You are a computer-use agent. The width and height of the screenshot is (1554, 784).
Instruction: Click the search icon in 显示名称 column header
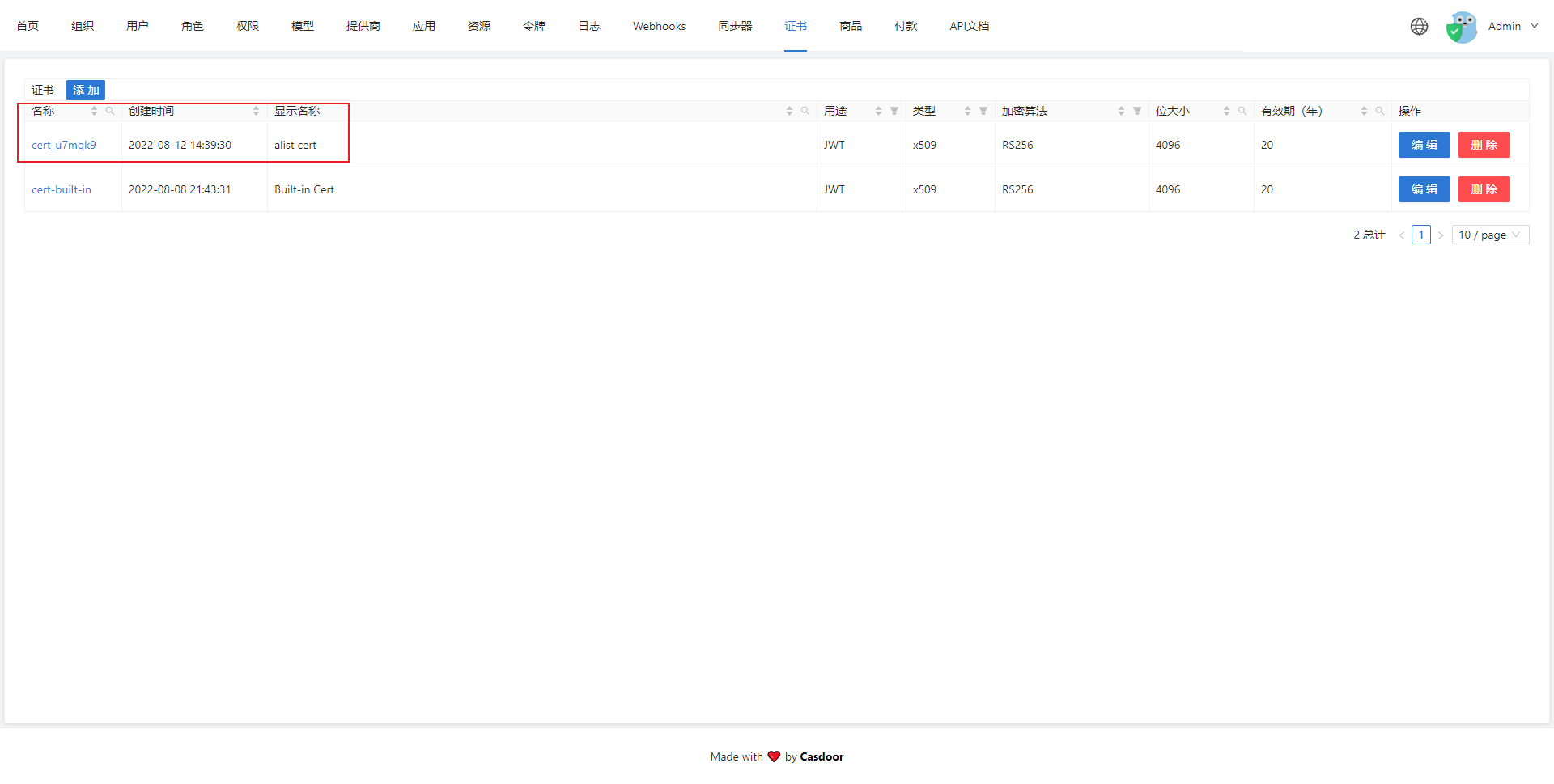pos(805,111)
